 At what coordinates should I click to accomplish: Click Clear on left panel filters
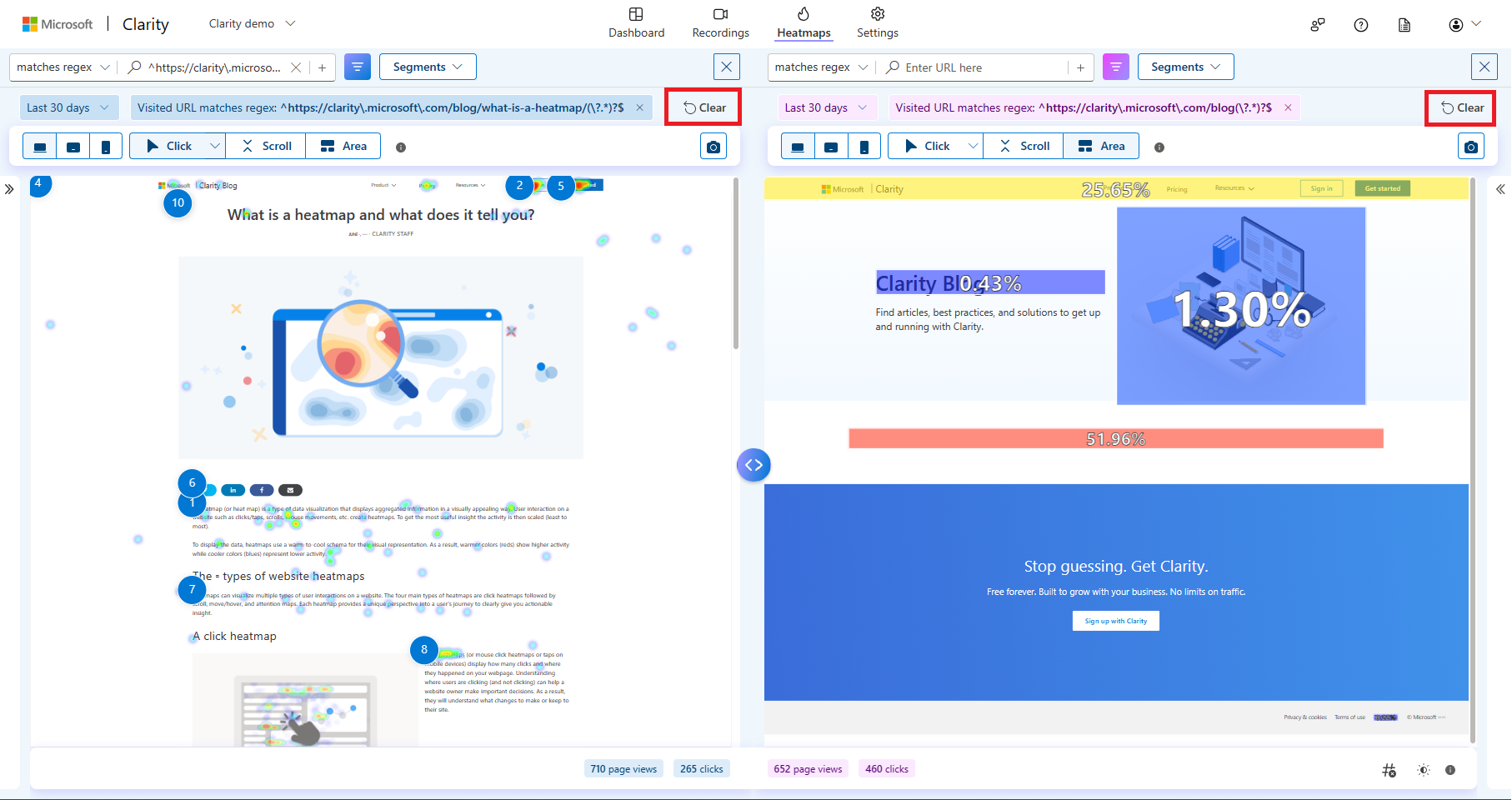coord(703,107)
